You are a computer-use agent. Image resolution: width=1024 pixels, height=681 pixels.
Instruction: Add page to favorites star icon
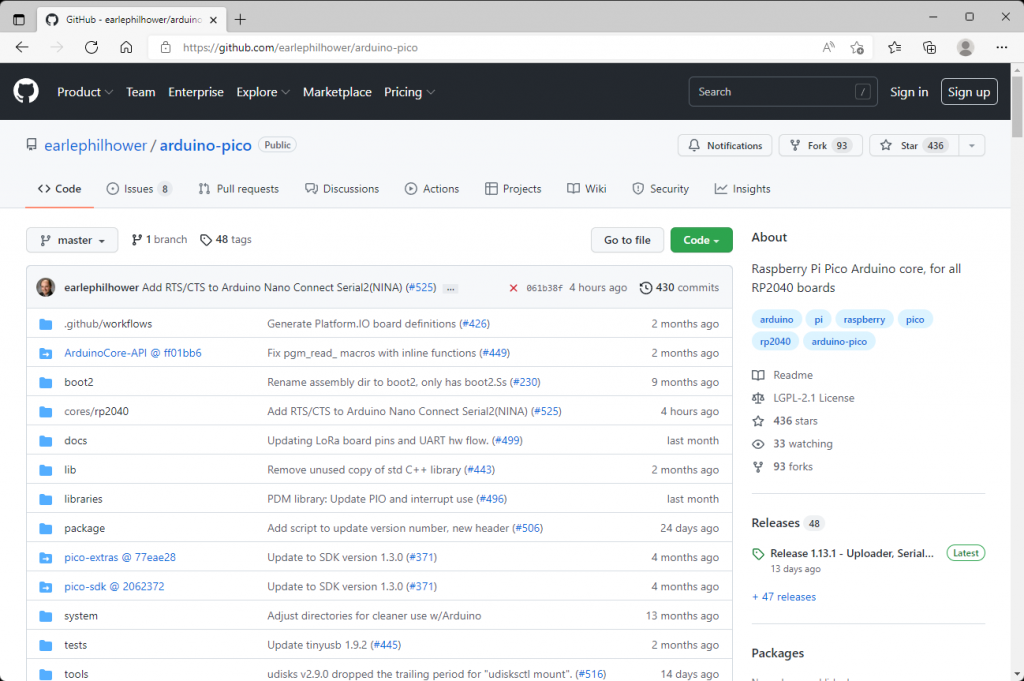click(x=857, y=47)
